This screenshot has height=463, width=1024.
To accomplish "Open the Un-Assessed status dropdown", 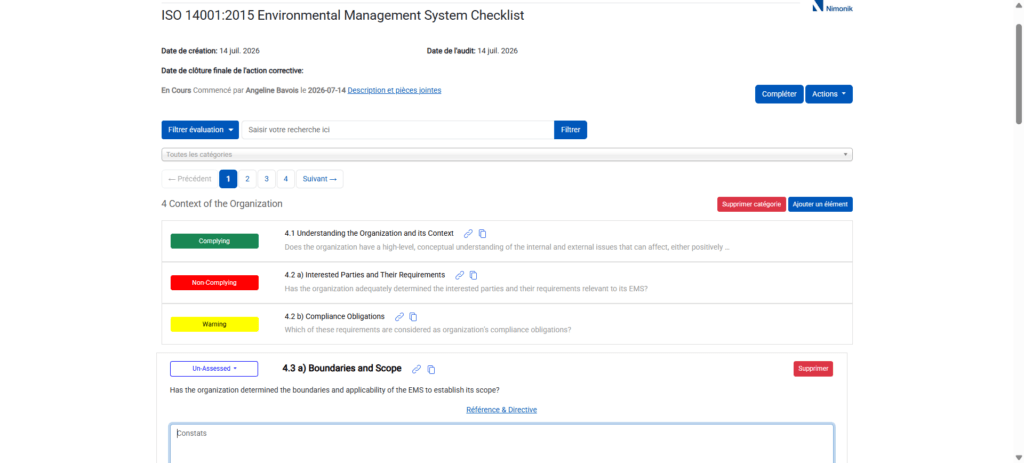I will tap(214, 369).
